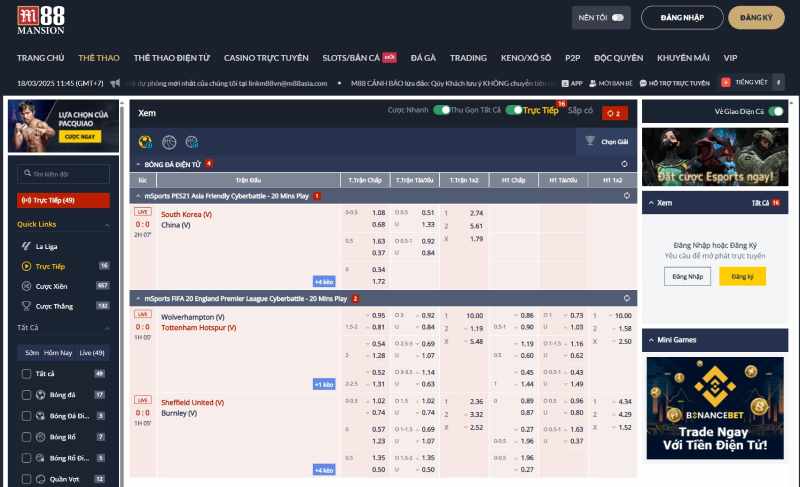
Task: Click the Sheffield United (V) team name
Action: [x=192, y=402]
